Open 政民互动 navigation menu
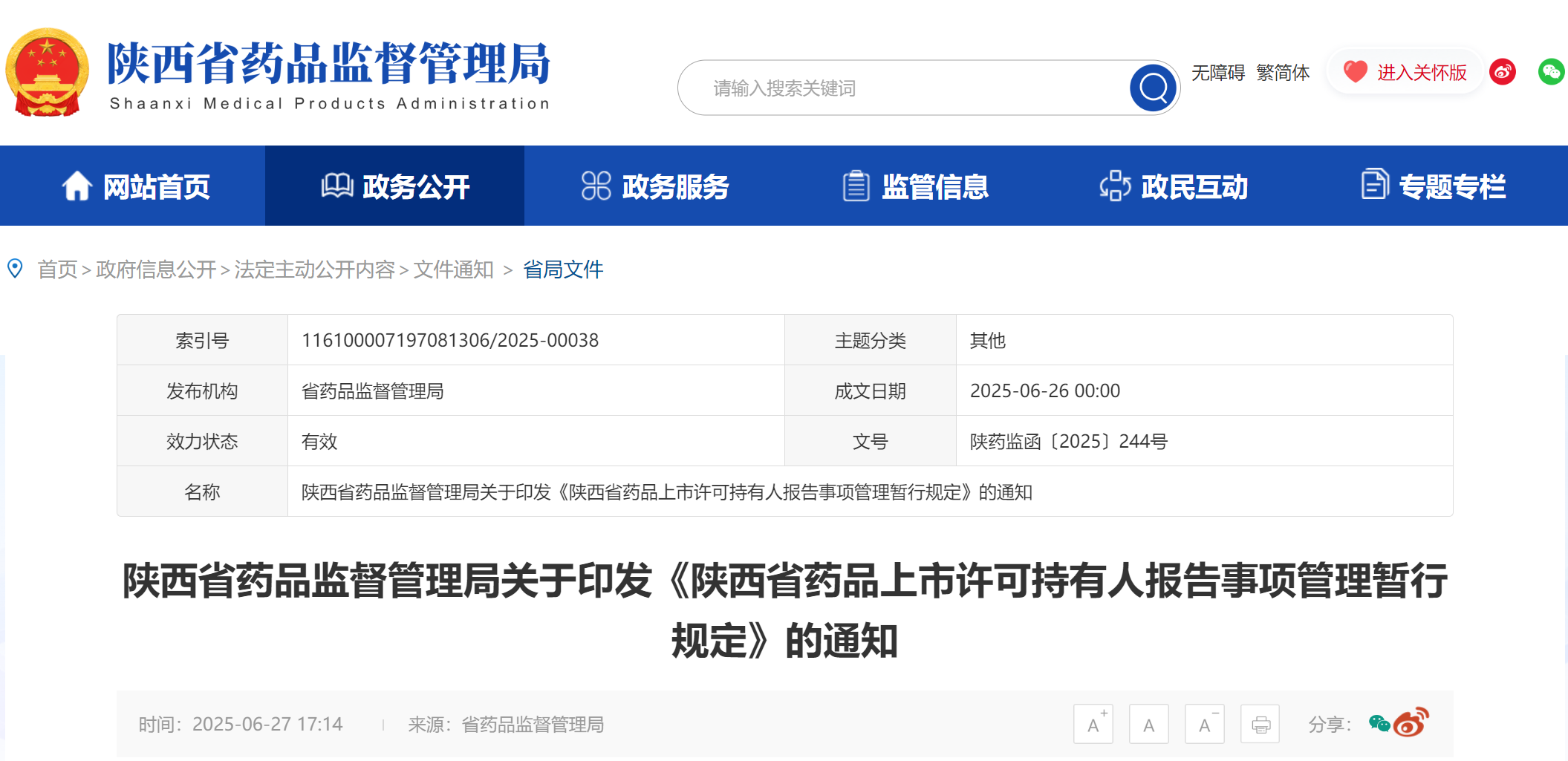1568x761 pixels. [1174, 186]
